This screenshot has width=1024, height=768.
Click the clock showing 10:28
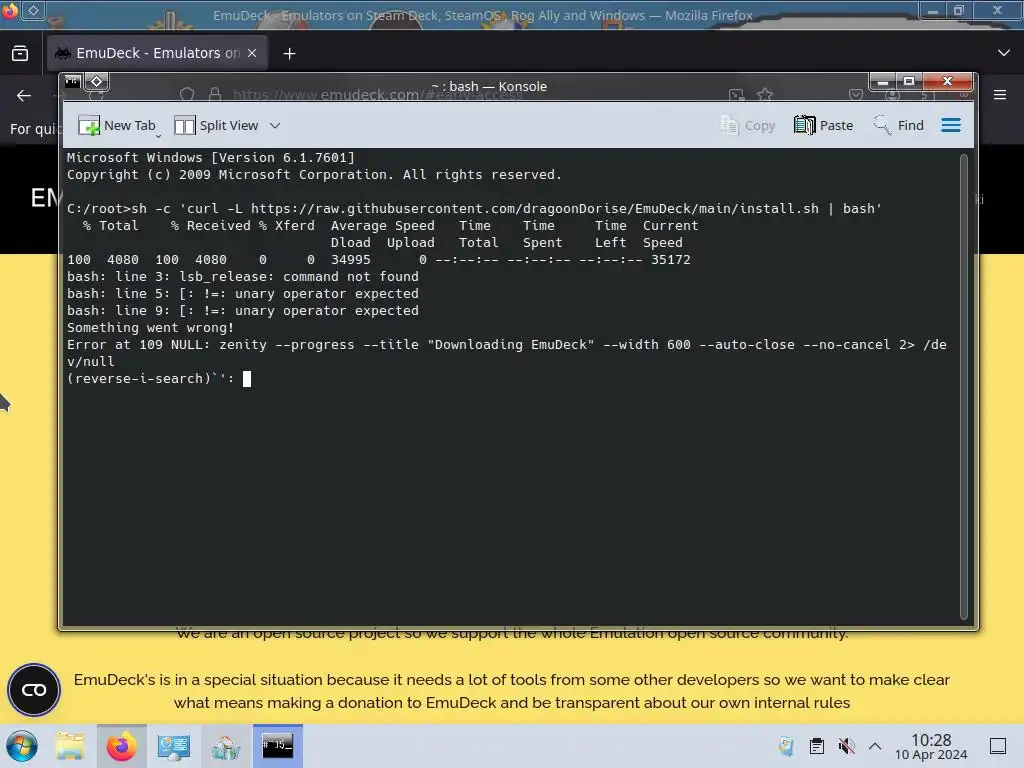pyautogui.click(x=931, y=746)
